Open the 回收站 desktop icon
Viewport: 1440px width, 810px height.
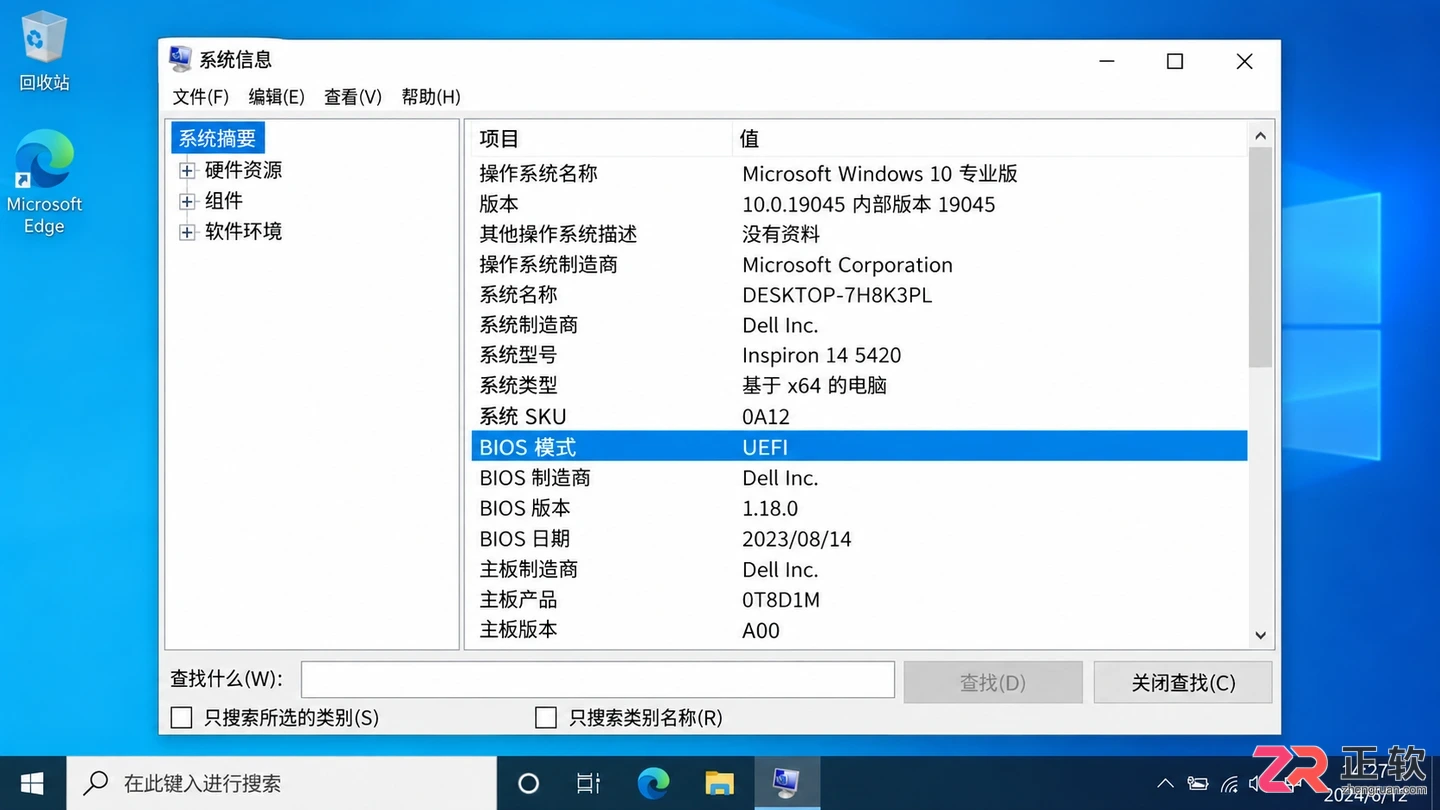tap(44, 52)
